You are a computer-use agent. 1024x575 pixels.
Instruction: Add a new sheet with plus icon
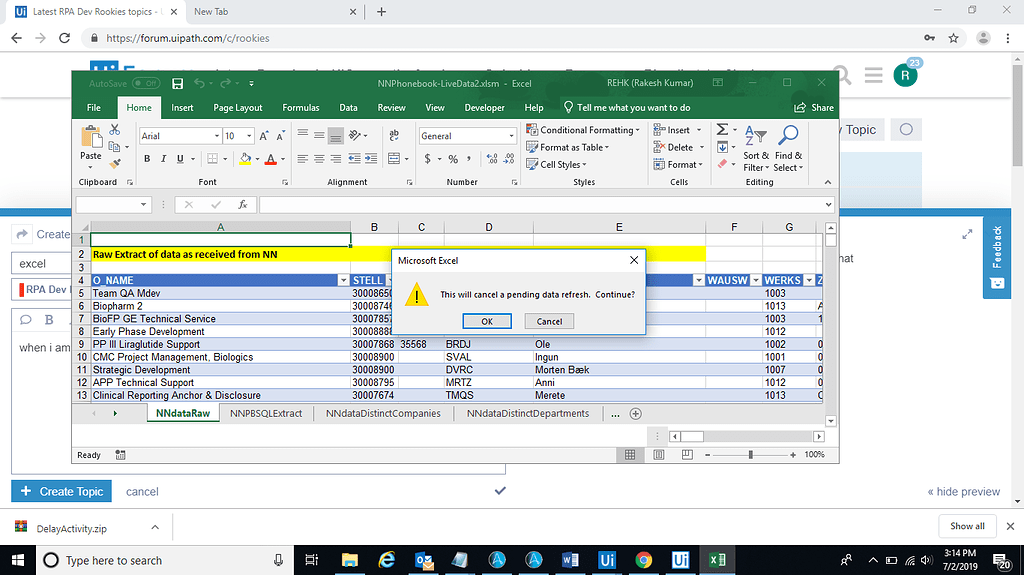pyautogui.click(x=636, y=414)
